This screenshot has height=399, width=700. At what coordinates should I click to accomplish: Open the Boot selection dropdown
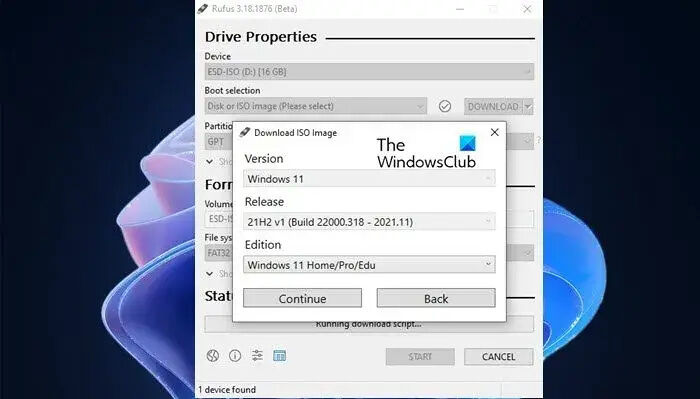coord(316,106)
